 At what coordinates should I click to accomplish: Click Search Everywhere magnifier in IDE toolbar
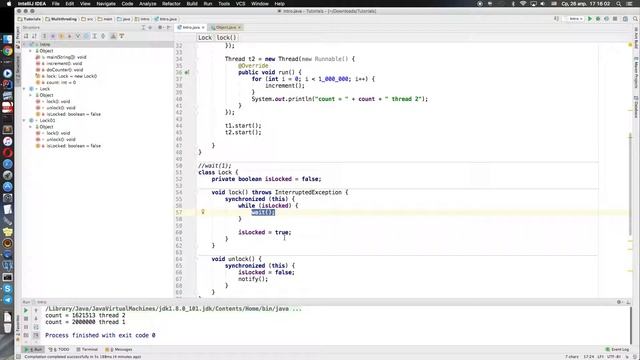tap(635, 19)
